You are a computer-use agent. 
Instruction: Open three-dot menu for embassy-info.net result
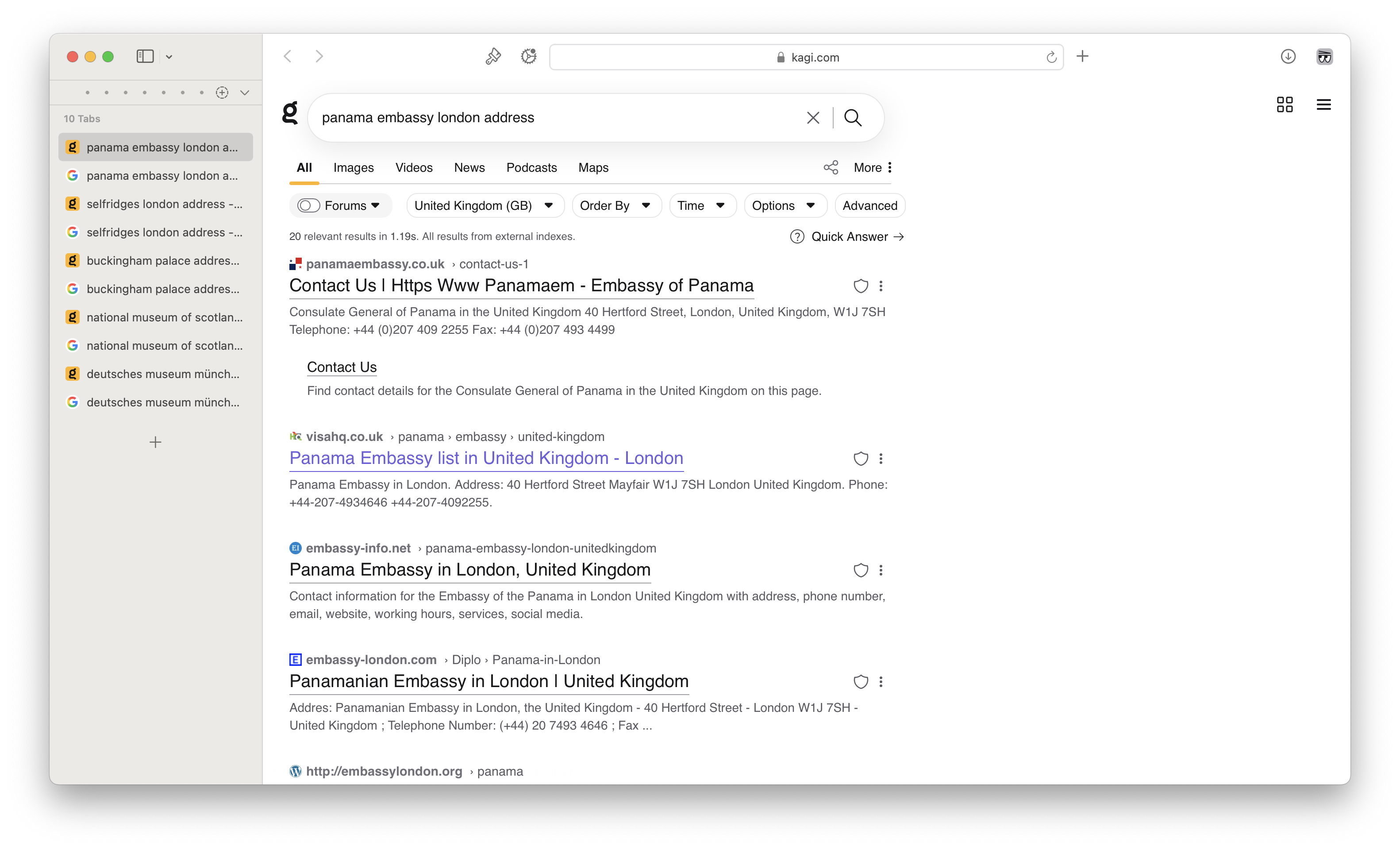point(881,570)
